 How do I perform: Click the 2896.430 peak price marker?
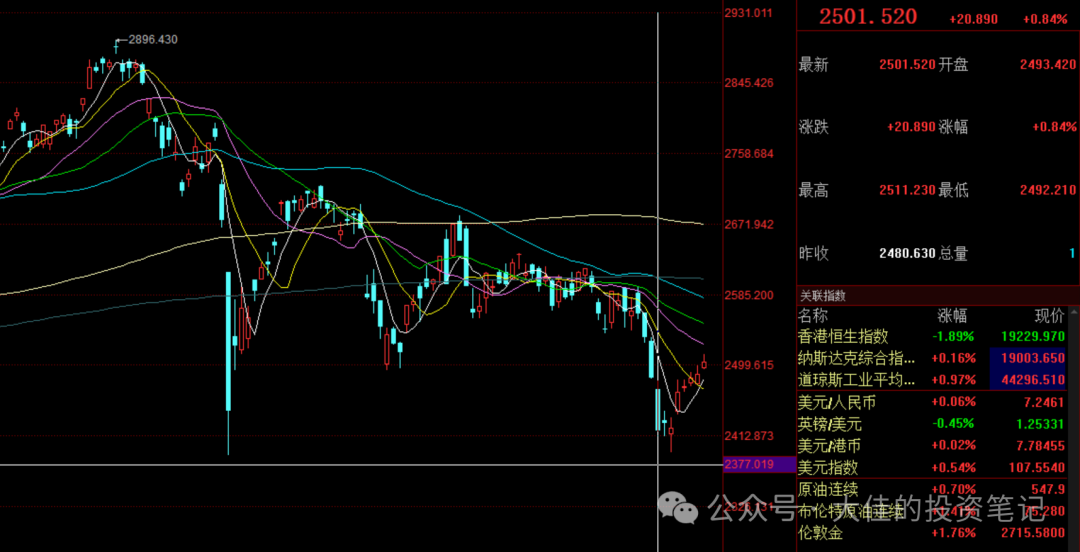tap(152, 40)
